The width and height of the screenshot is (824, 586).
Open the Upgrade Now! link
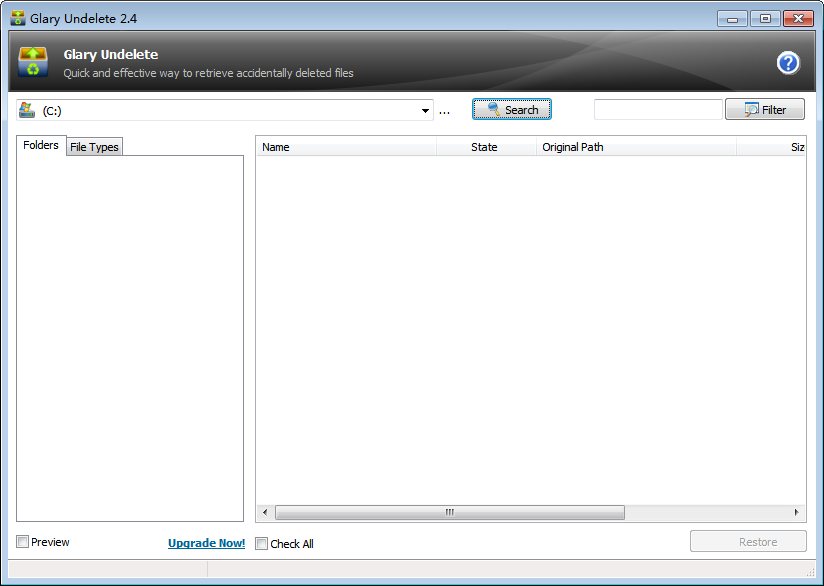(x=206, y=543)
